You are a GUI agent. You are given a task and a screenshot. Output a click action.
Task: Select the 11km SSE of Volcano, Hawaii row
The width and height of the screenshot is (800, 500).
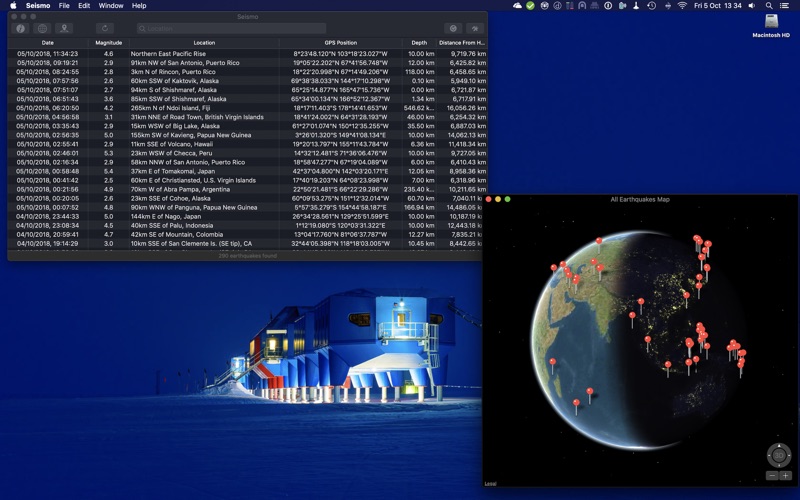[x=247, y=144]
